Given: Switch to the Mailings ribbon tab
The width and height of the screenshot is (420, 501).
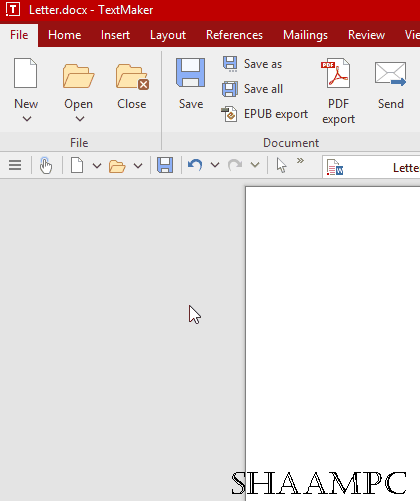Looking at the screenshot, I should tap(305, 35).
